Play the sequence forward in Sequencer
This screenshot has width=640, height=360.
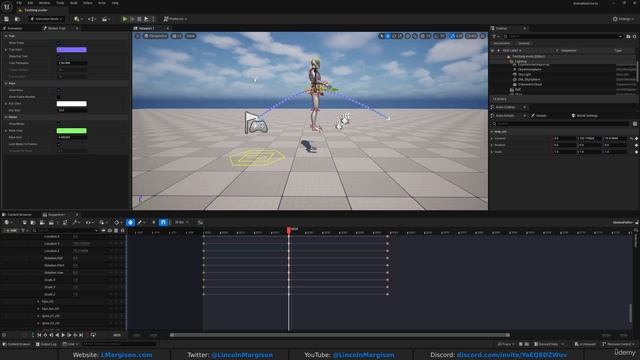63,335
